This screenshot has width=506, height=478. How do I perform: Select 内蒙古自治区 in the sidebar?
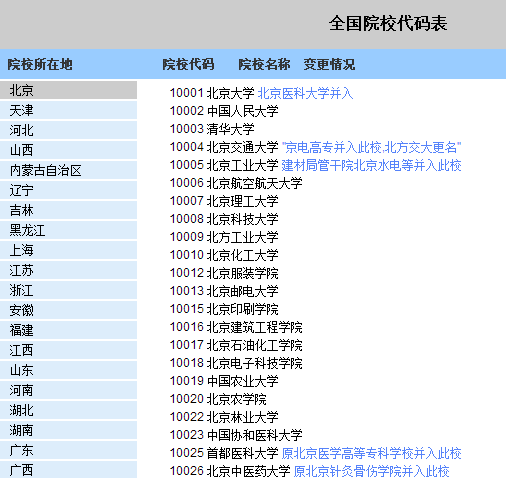tap(68, 170)
